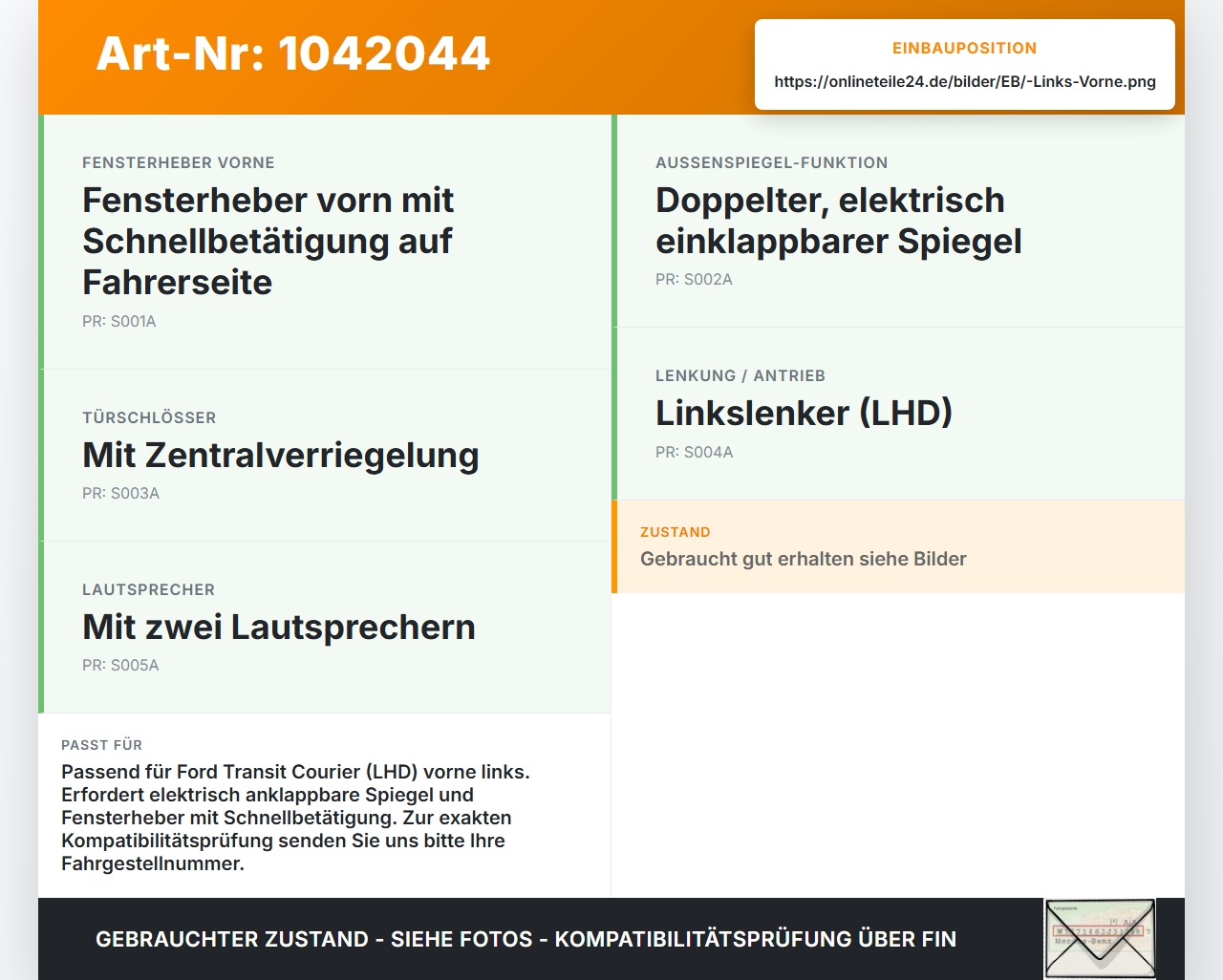The height and width of the screenshot is (980, 1223).
Task: Click the TÜRSCHLÖSSER label
Action: [x=149, y=417]
